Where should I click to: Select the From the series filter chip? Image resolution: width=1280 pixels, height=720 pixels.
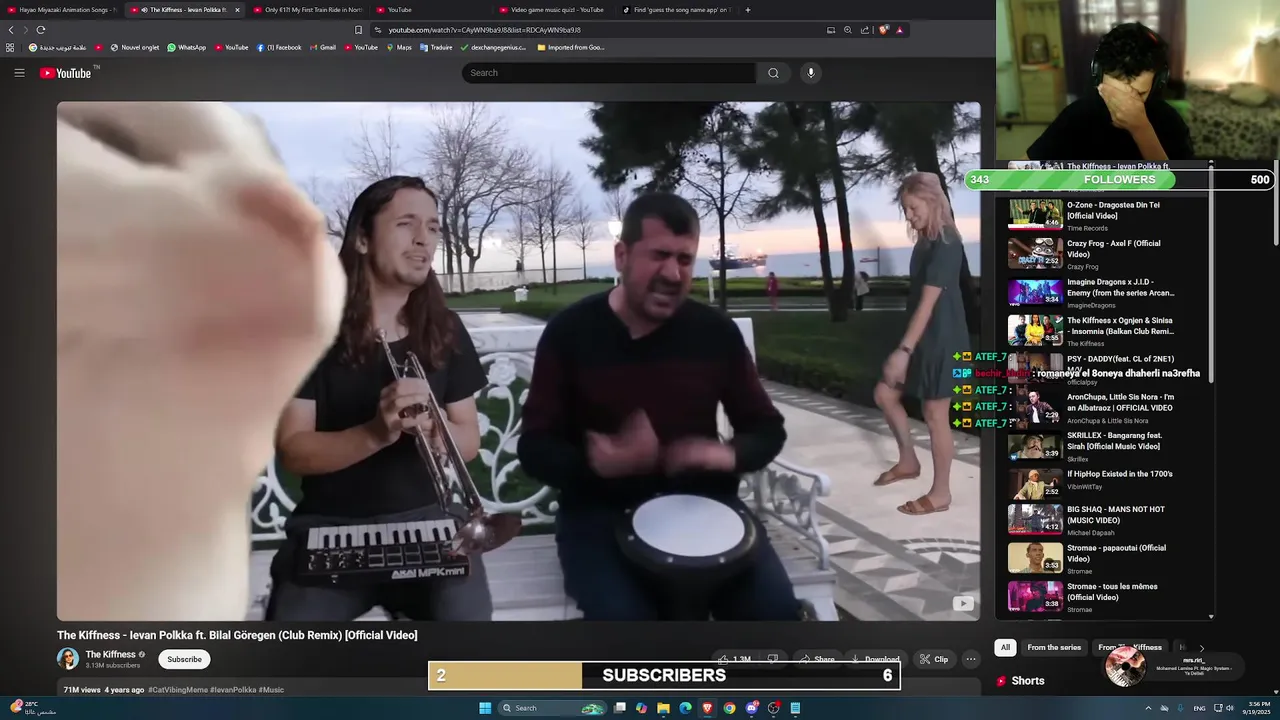click(x=1054, y=647)
